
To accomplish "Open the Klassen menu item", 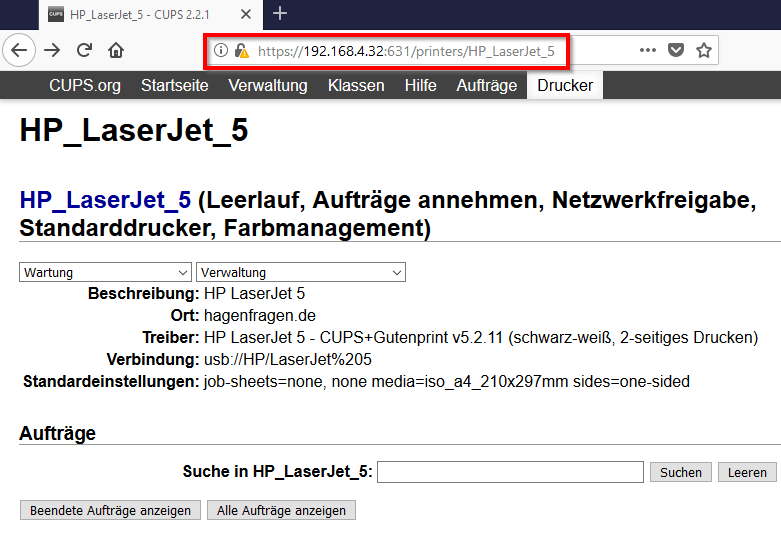I will click(x=356, y=85).
